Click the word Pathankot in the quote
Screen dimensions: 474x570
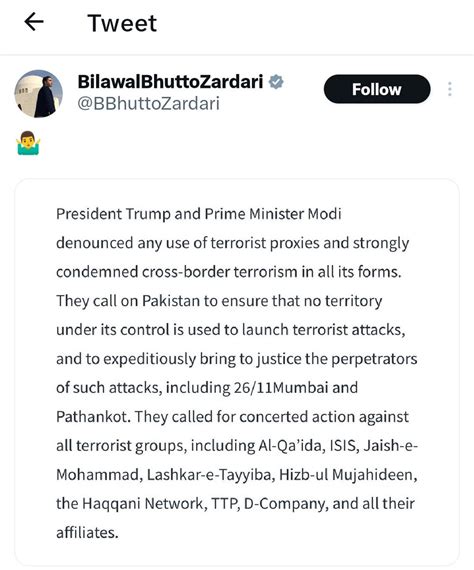click(93, 417)
